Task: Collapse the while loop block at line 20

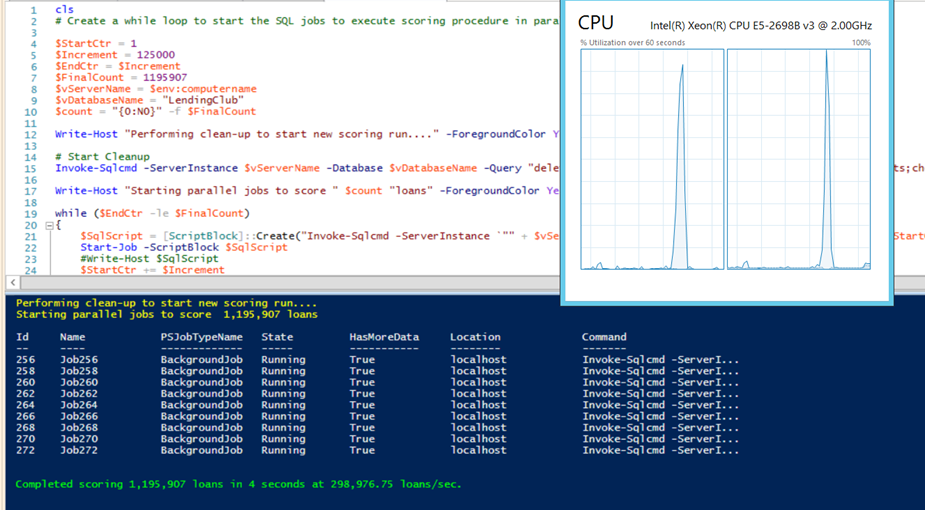Action: pos(49,225)
